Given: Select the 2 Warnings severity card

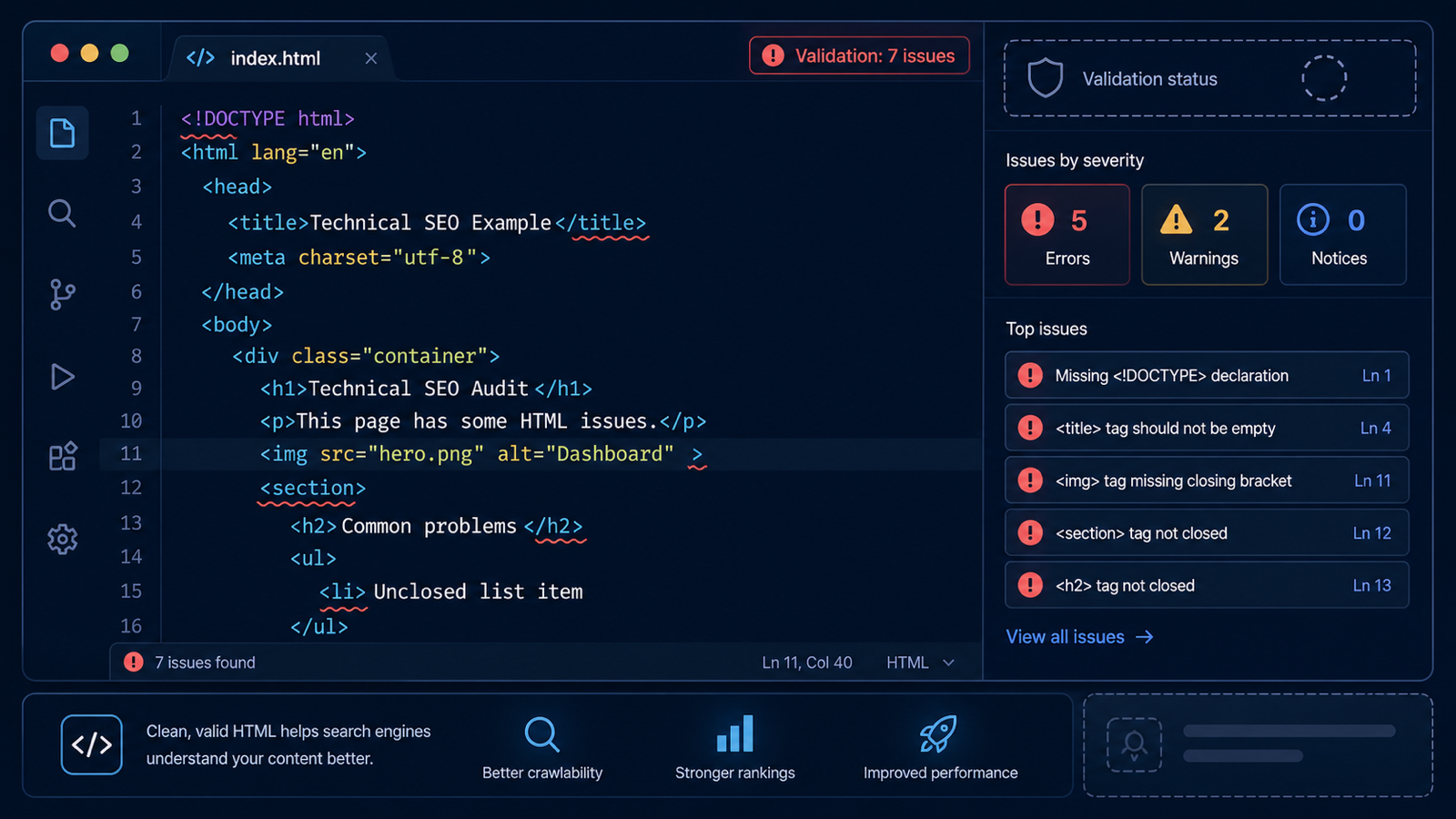Looking at the screenshot, I should coord(1204,235).
